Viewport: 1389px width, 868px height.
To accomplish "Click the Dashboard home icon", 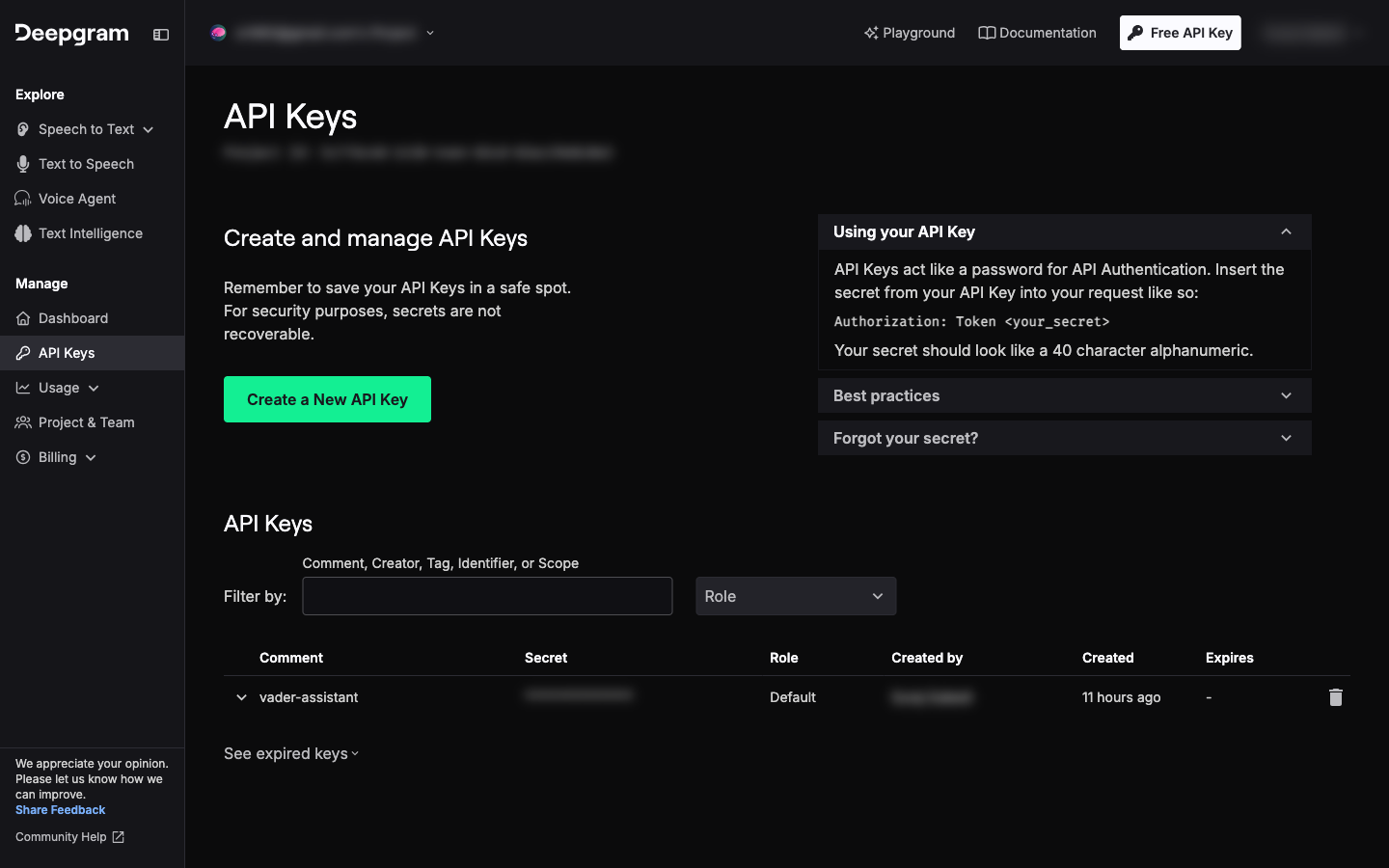I will (23, 318).
